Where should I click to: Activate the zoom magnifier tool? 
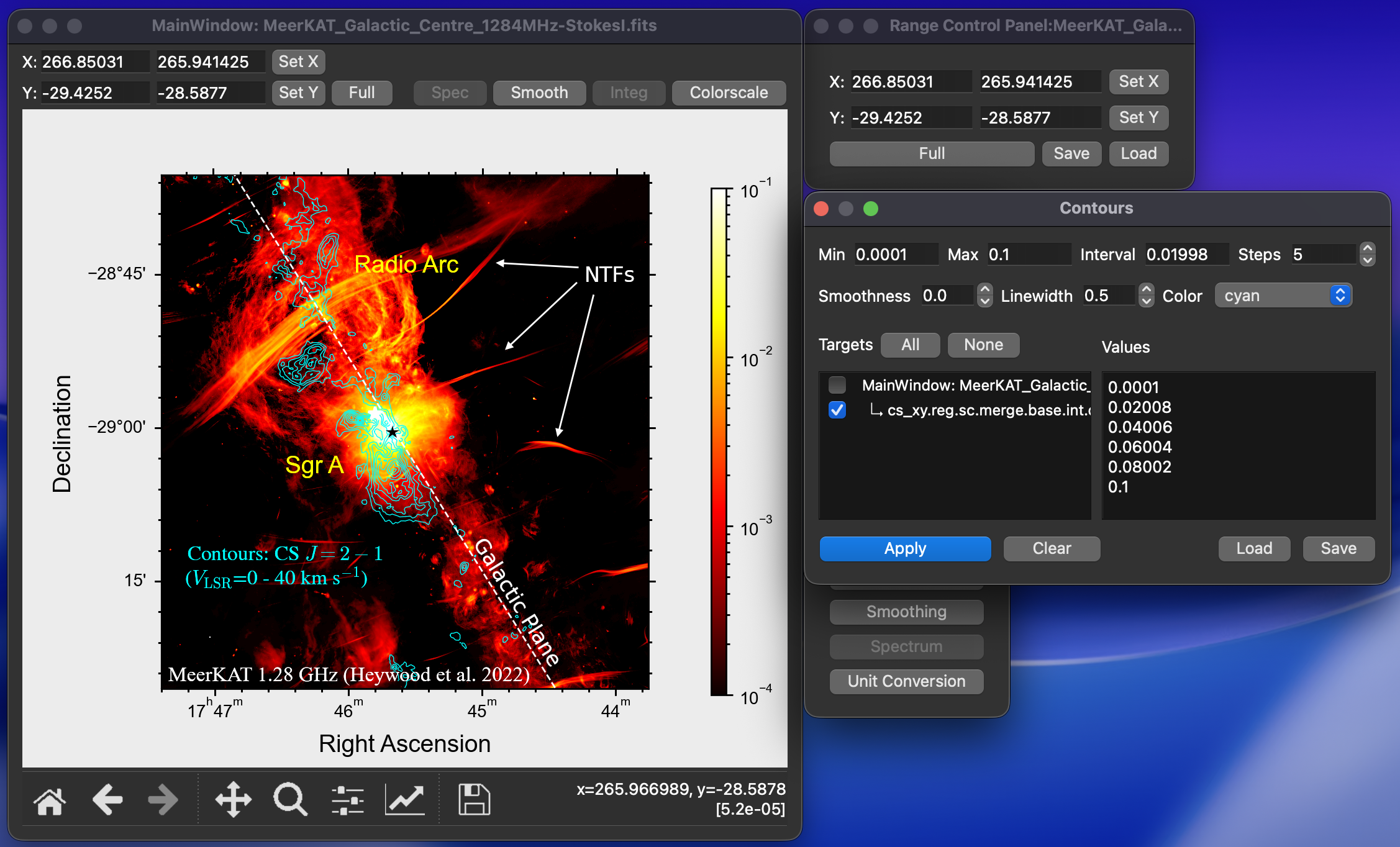click(290, 800)
